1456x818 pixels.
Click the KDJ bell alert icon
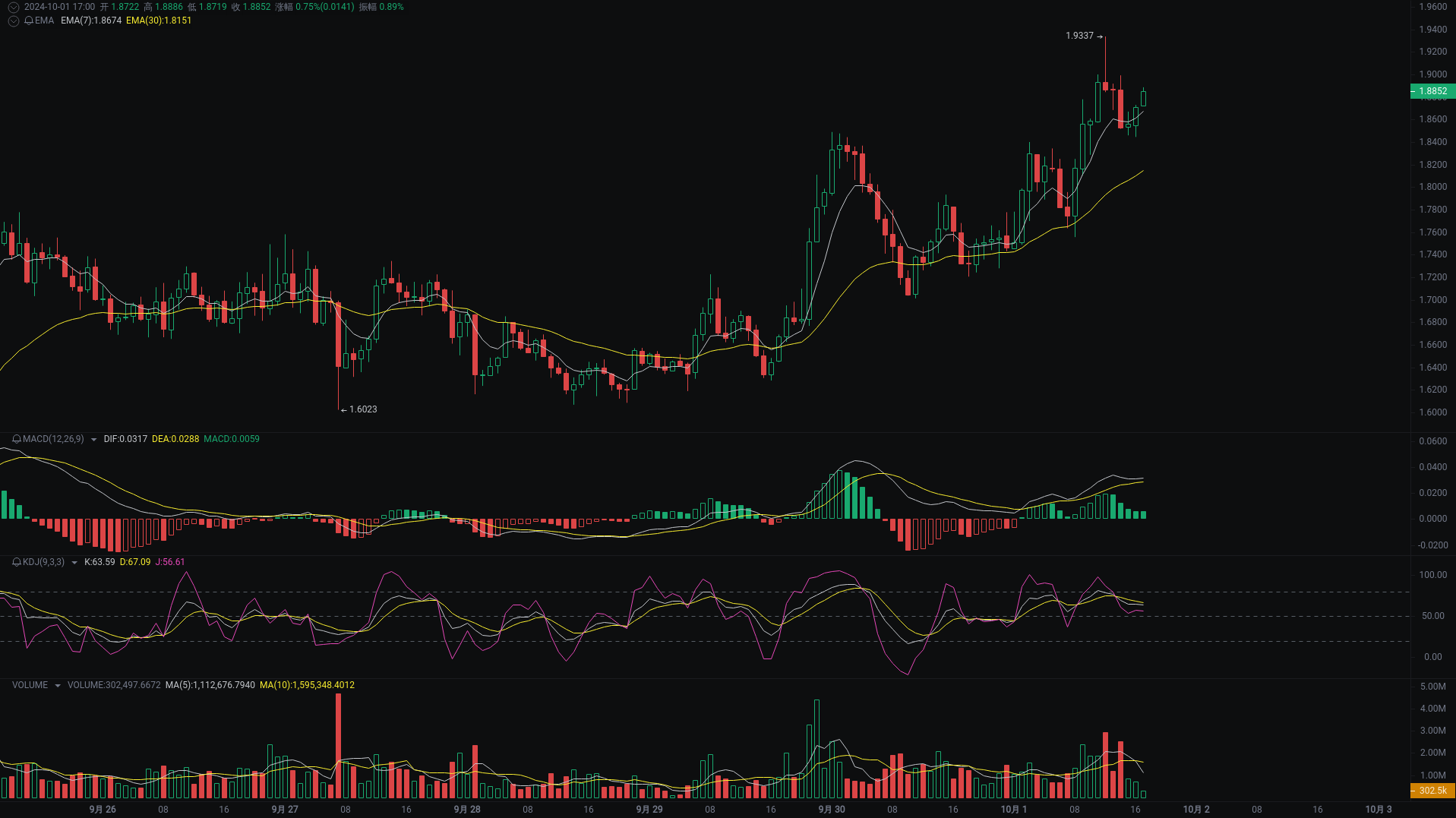point(17,562)
